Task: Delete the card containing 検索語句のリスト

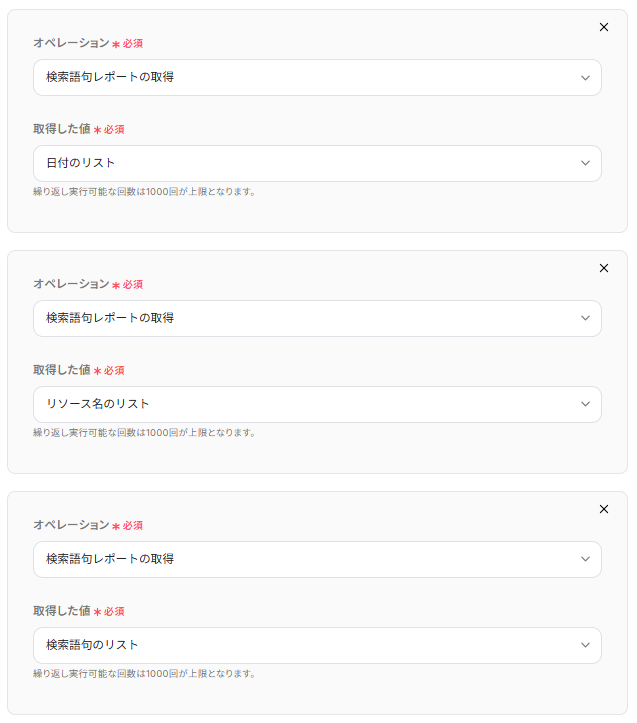Action: pos(604,509)
